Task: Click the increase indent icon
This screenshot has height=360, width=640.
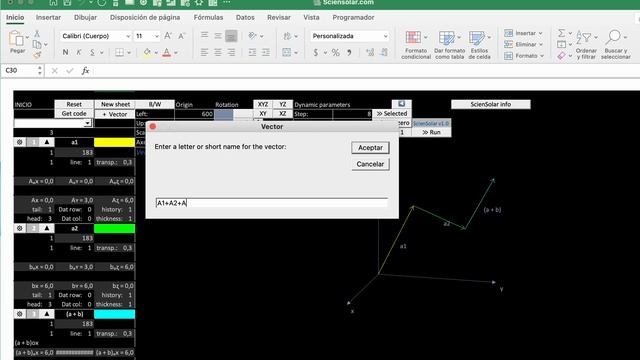Action: point(266,52)
